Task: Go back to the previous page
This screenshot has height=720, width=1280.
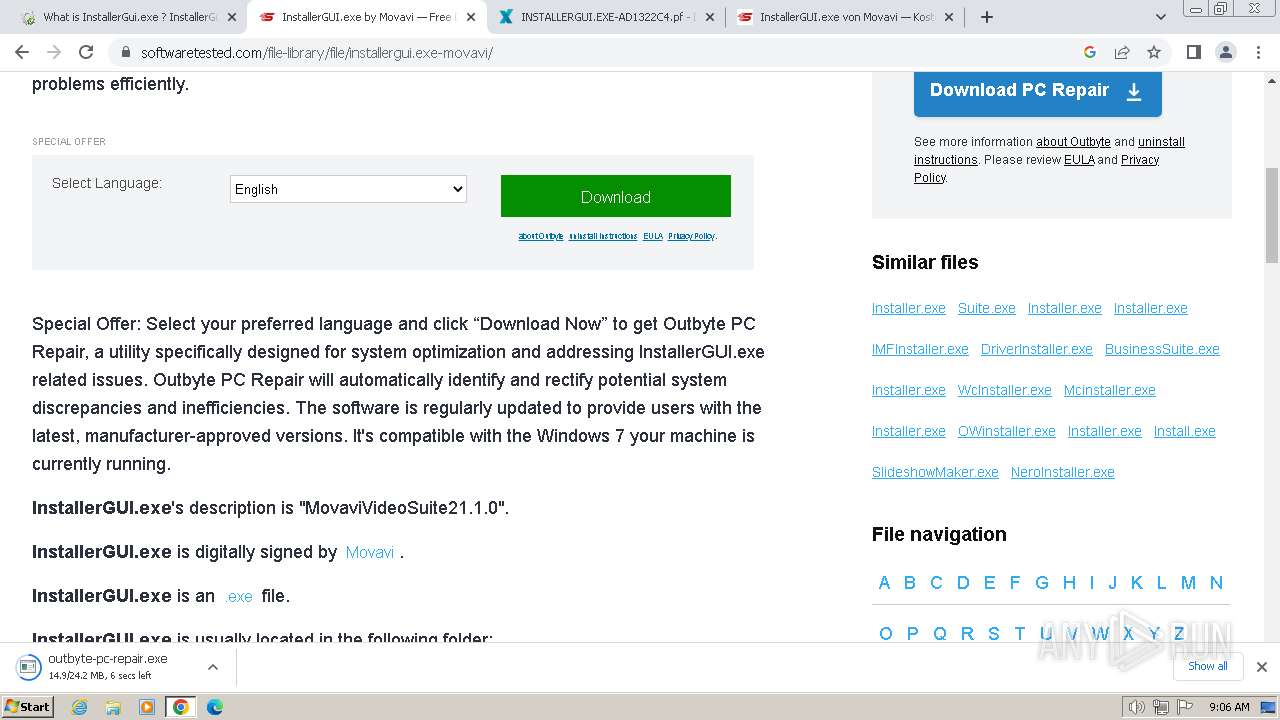Action: [22, 52]
